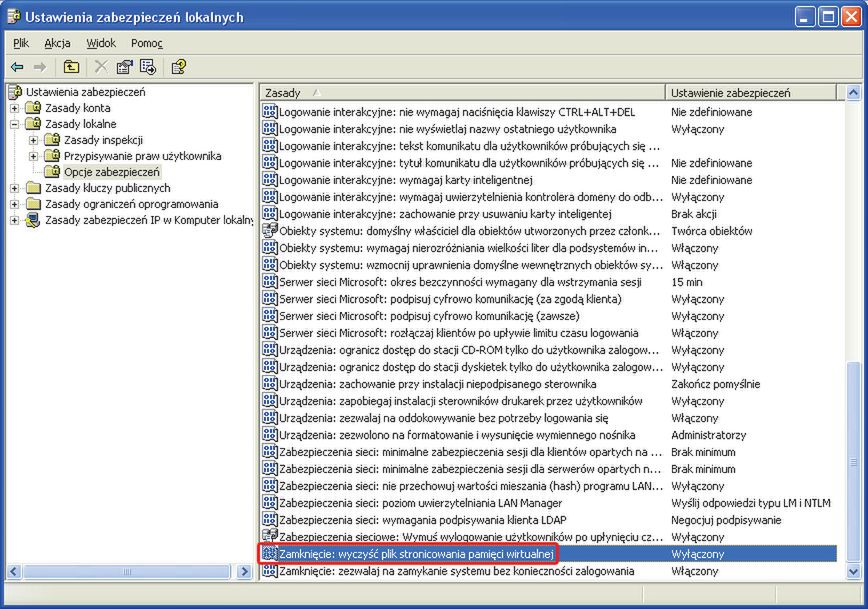This screenshot has height=609, width=868.
Task: Expand the Przypisywanie praw użytkownika node
Action: point(34,156)
